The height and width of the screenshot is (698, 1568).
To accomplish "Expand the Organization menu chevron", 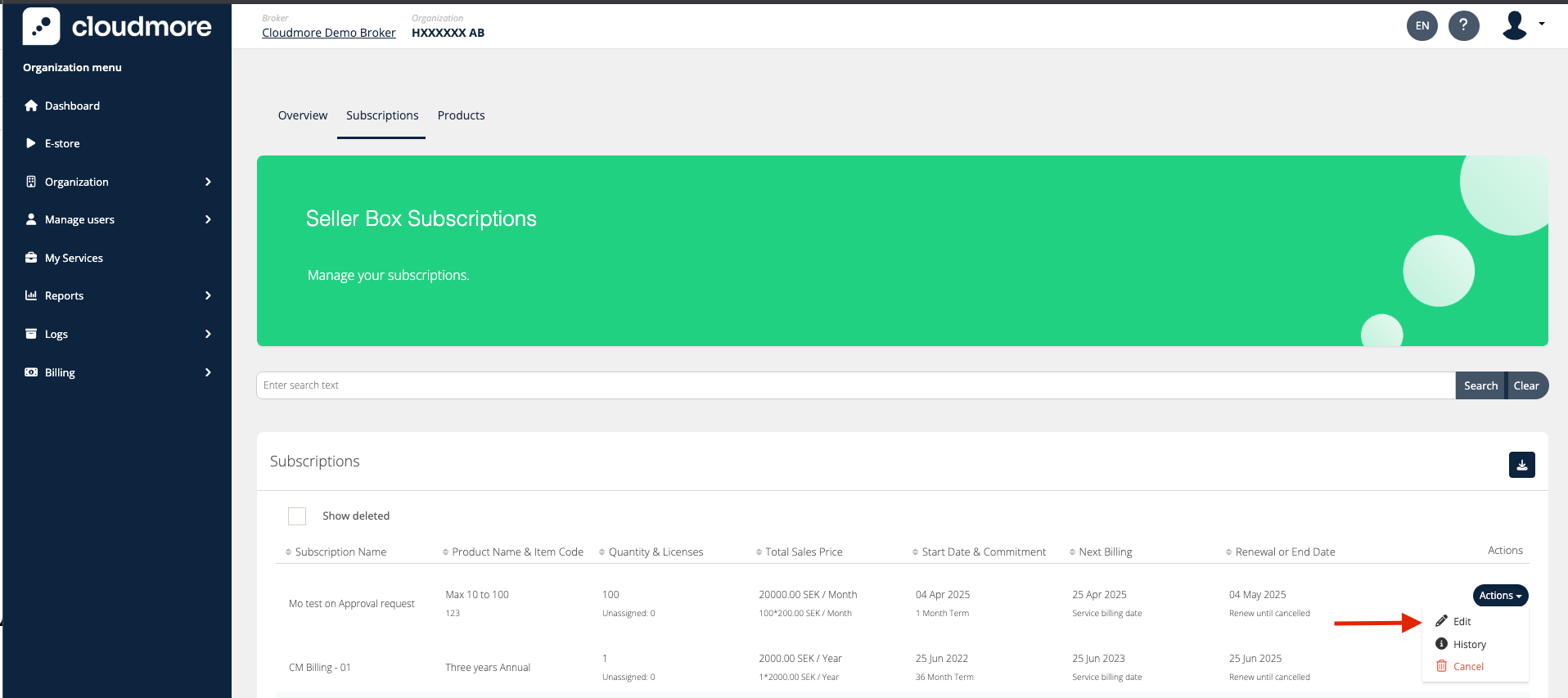I will point(208,182).
